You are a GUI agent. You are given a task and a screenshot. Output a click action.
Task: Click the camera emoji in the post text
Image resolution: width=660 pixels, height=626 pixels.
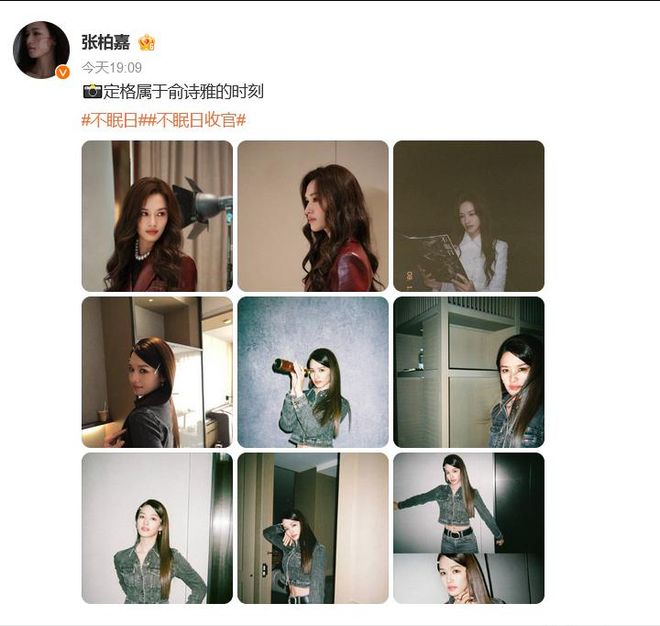point(93,91)
